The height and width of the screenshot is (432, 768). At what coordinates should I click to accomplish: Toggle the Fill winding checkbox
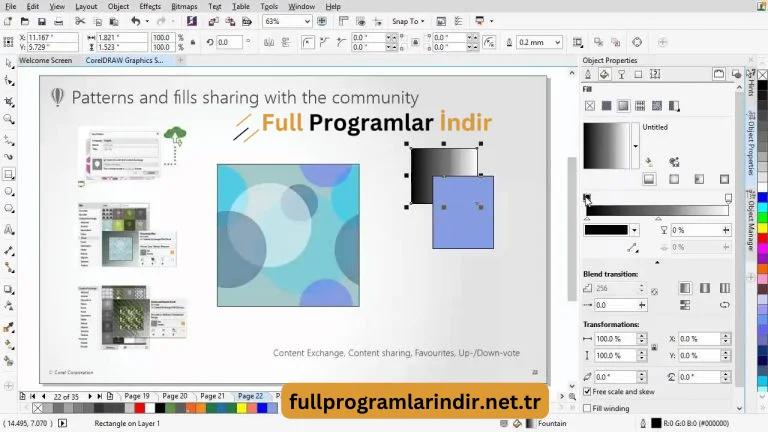[x=587, y=408]
